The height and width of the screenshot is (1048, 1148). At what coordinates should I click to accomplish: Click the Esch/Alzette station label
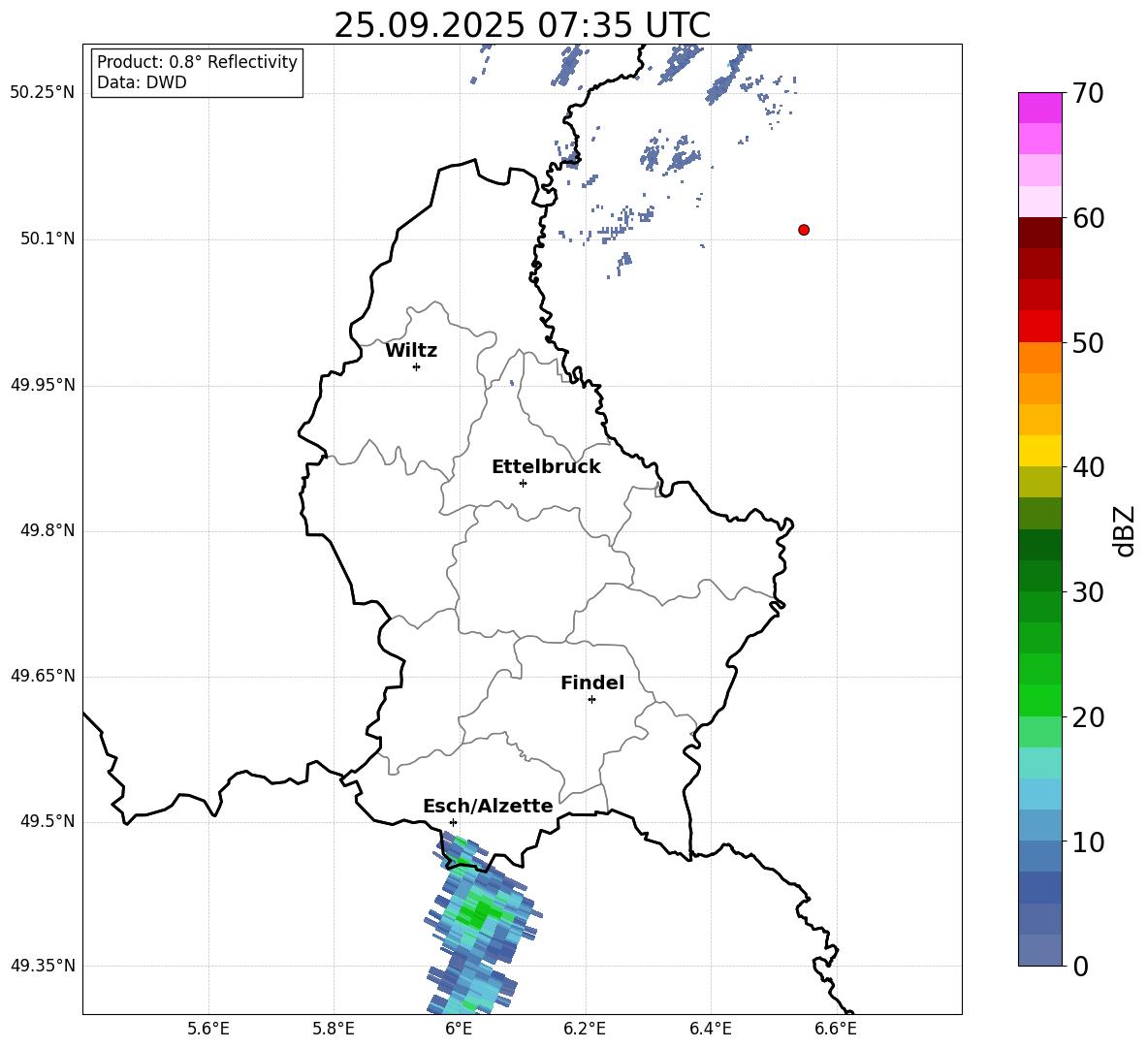[x=488, y=806]
